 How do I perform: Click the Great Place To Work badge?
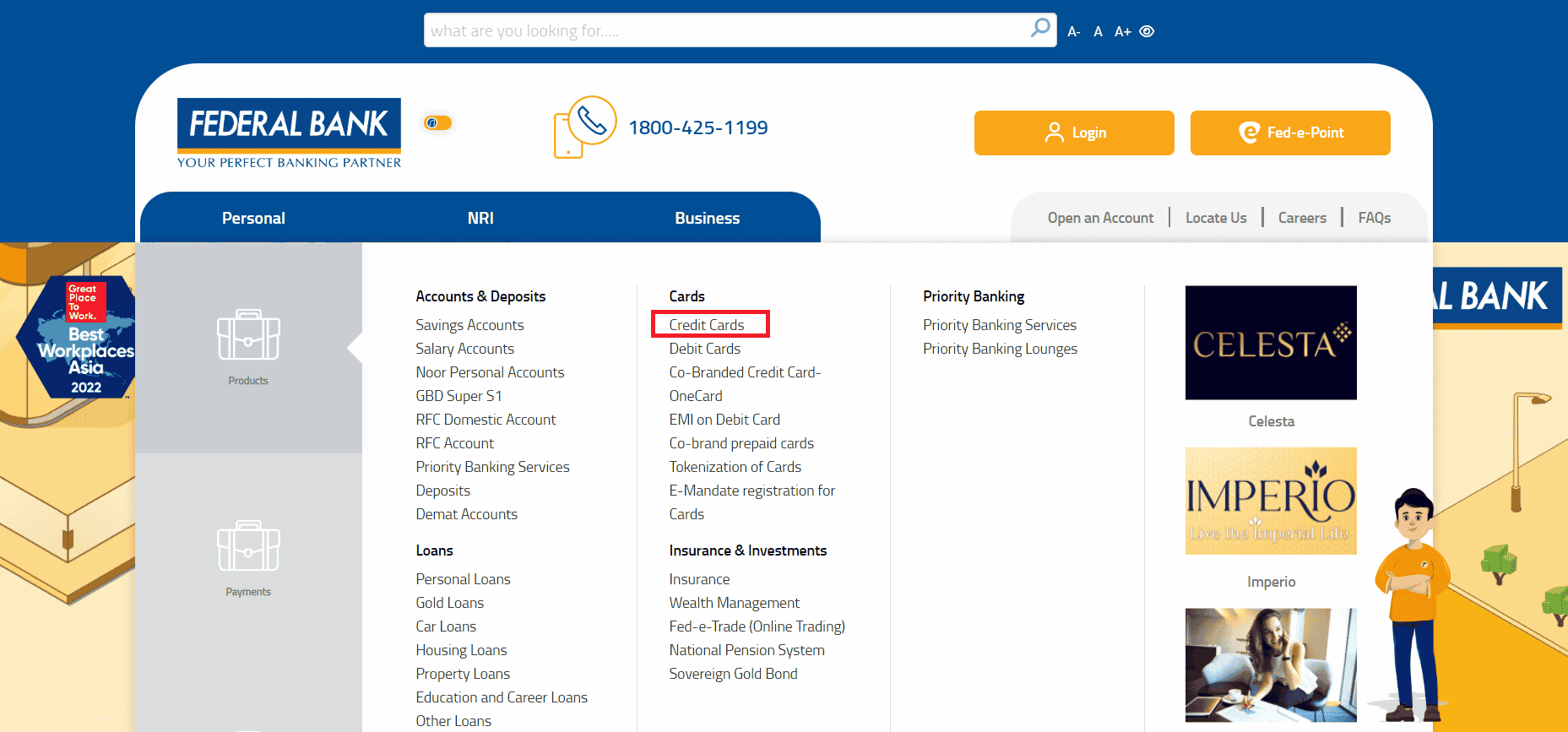[77, 337]
